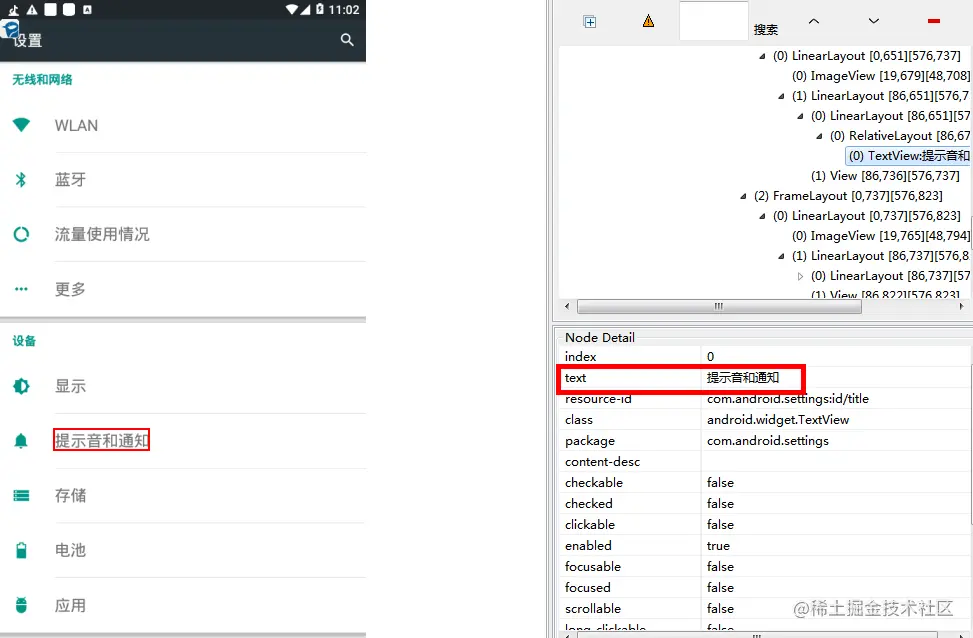Tap the 设置 title in app bar
Image resolution: width=973 pixels, height=638 pixels.
tap(27, 40)
